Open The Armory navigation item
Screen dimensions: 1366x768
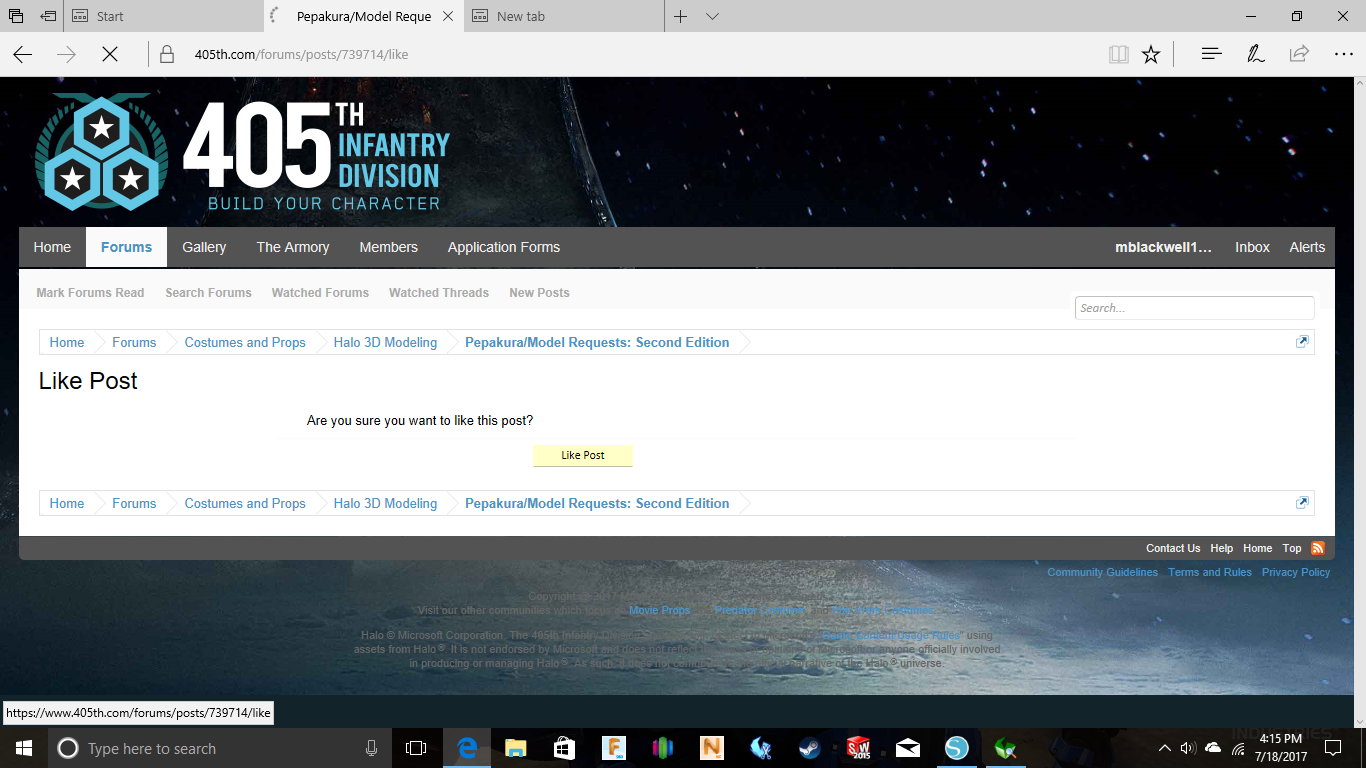[293, 247]
